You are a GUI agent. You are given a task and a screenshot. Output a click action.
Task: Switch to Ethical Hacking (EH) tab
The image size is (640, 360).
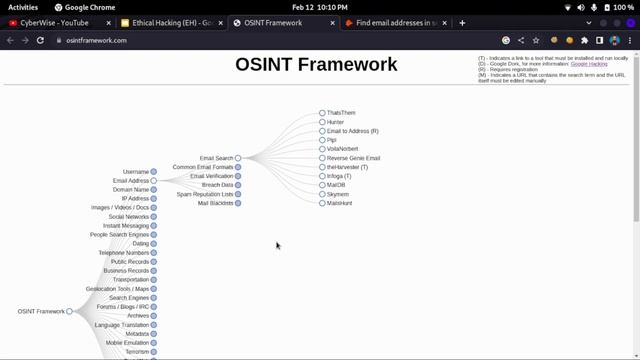click(x=171, y=23)
